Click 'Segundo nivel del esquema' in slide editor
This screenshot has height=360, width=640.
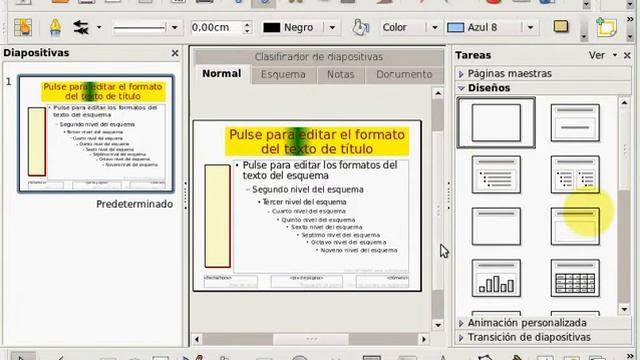[x=308, y=190]
